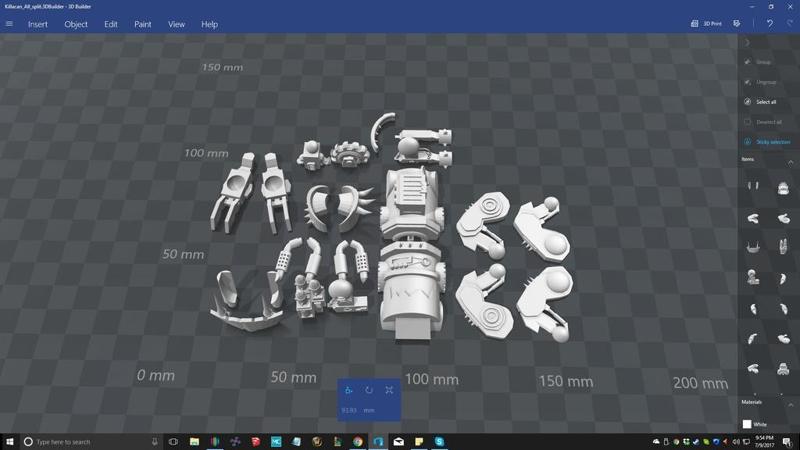Open the Insert menu
800x450 pixels.
[x=38, y=24]
